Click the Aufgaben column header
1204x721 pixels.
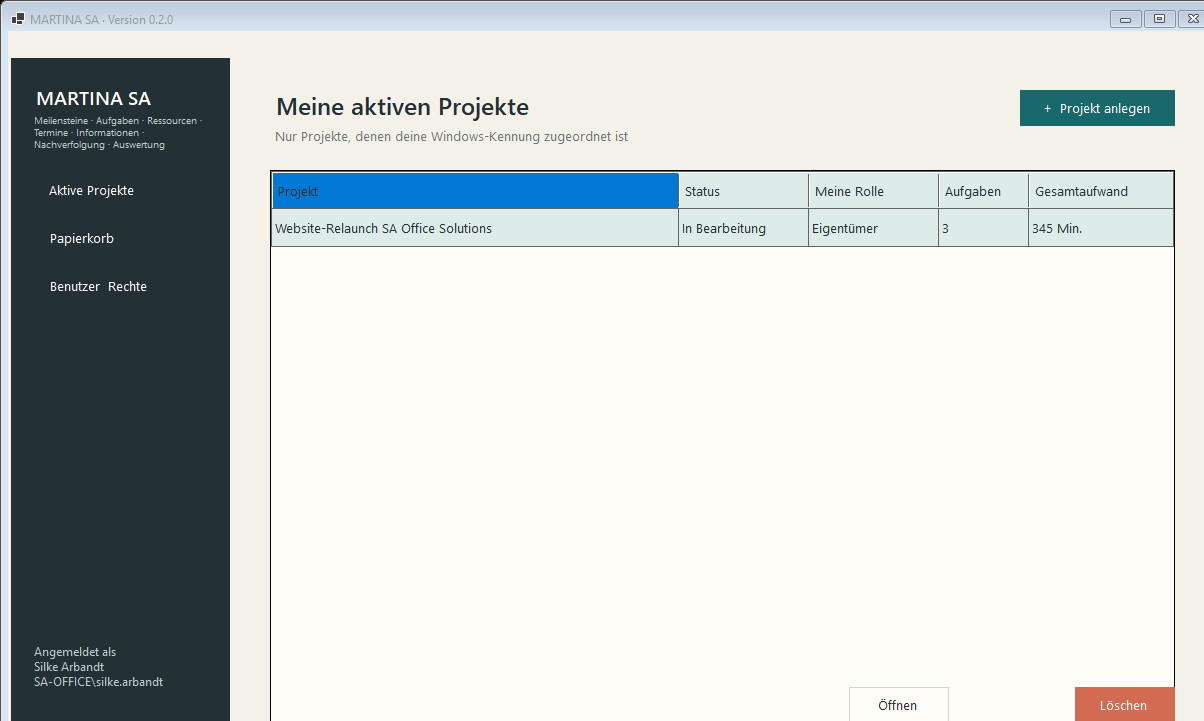(984, 191)
